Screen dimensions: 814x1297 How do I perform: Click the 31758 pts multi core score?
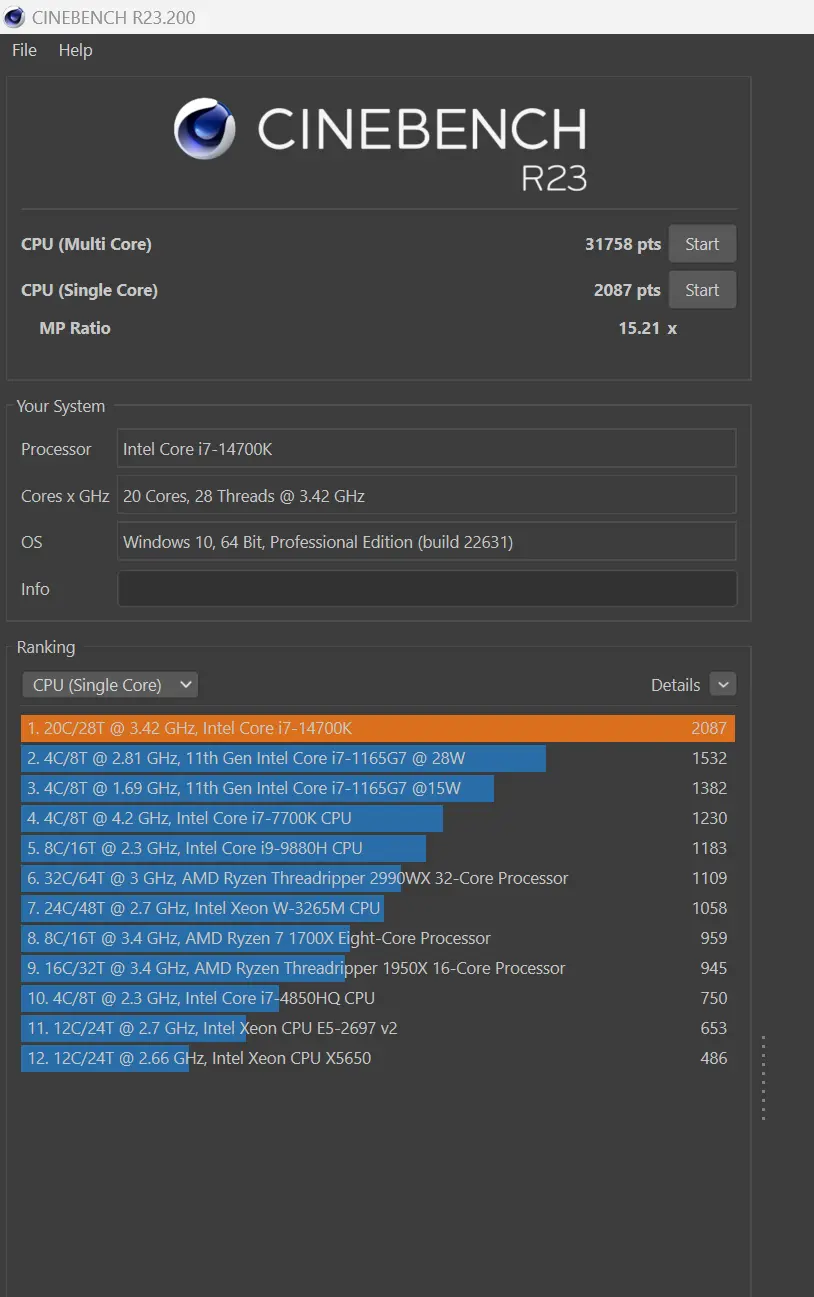click(623, 244)
